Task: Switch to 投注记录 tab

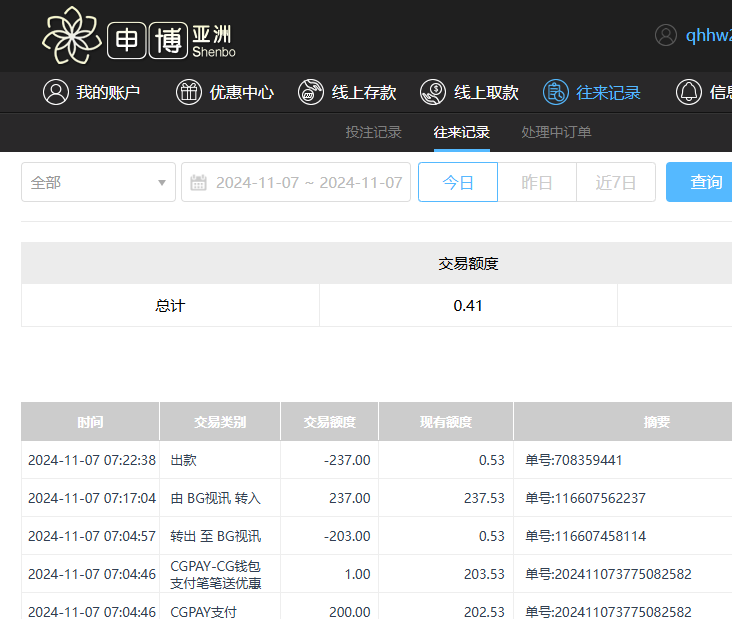Action: [373, 132]
